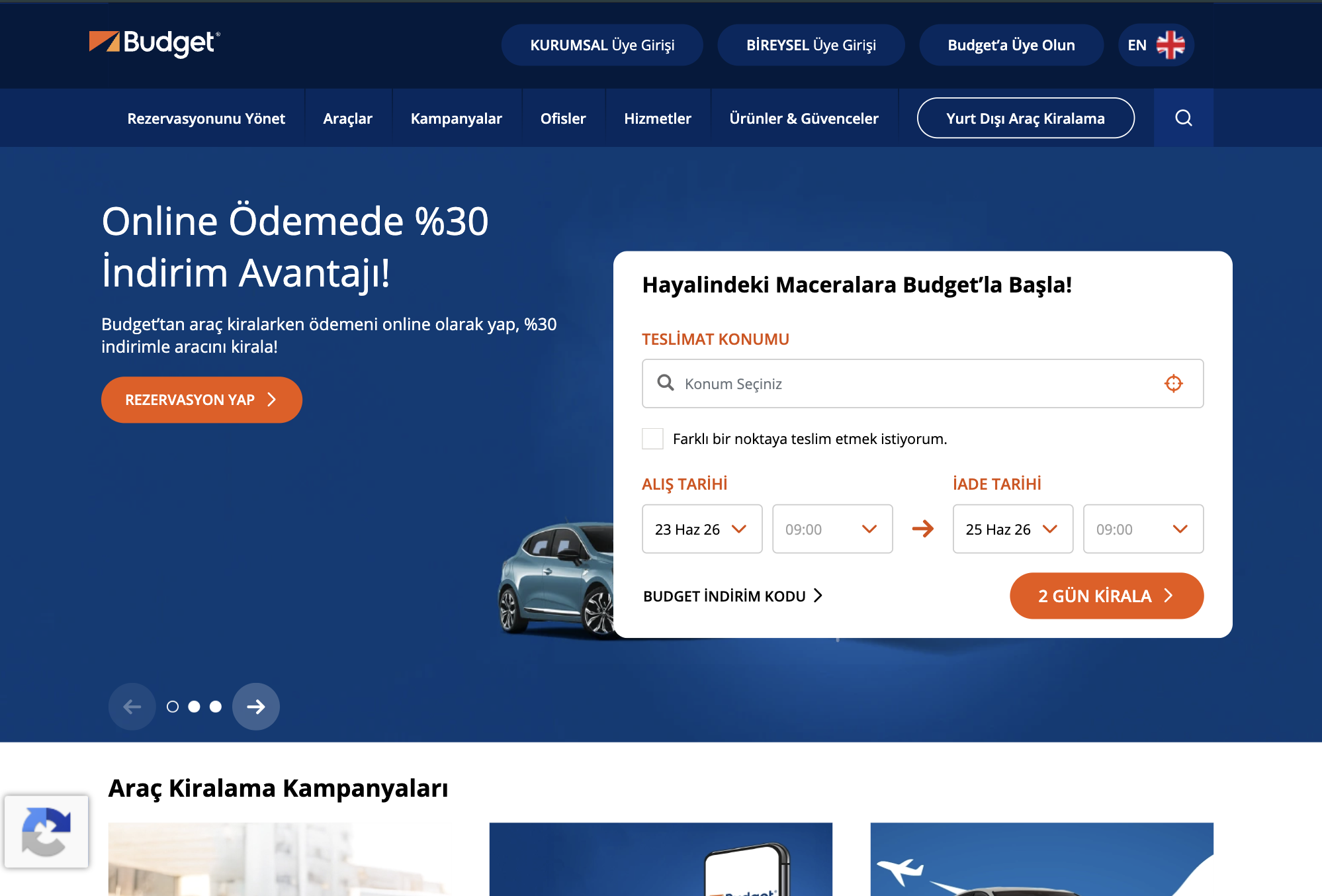The width and height of the screenshot is (1322, 896).
Task: Open Araçlar menu item
Action: point(348,118)
